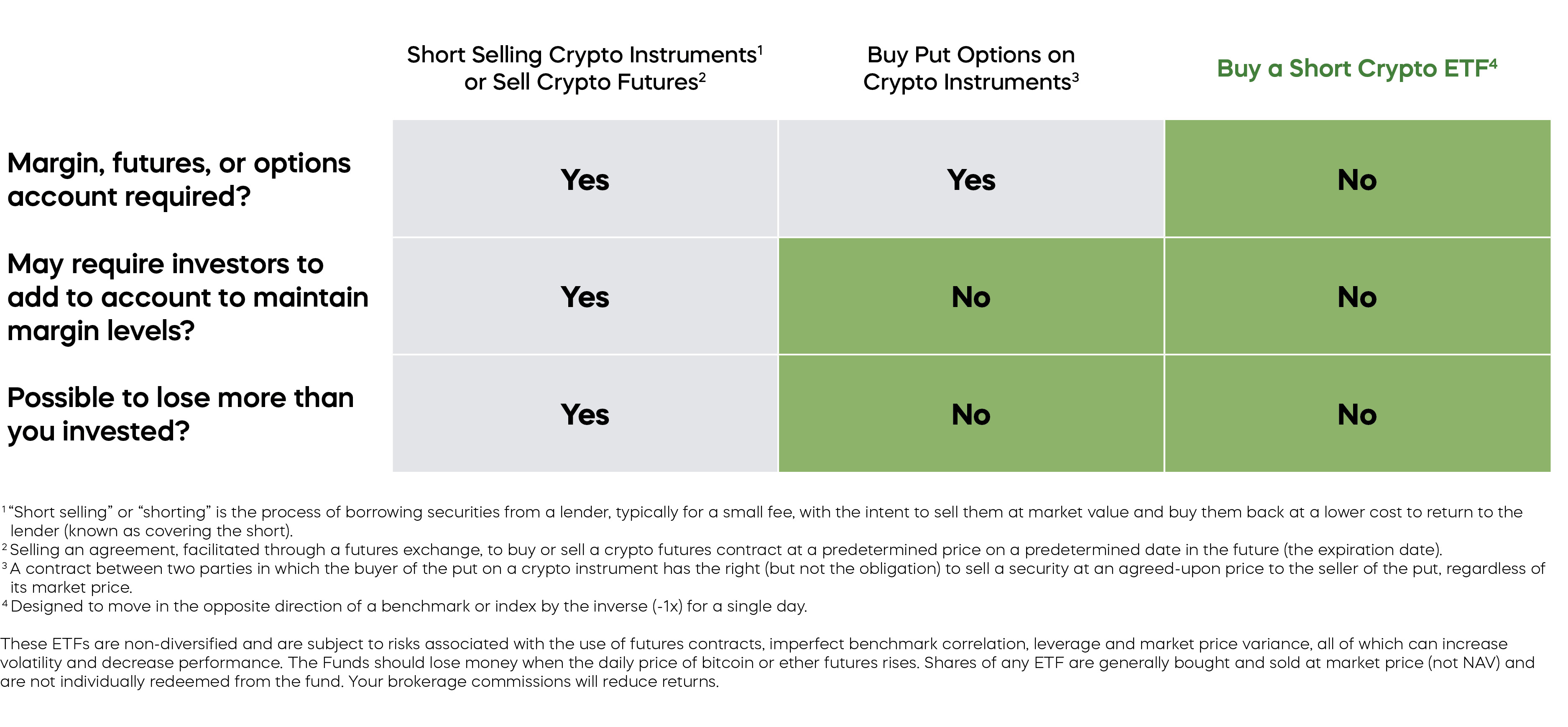The width and height of the screenshot is (1568, 727).
Task: Click No under Short ETF for lose more
Action: 1357,415
